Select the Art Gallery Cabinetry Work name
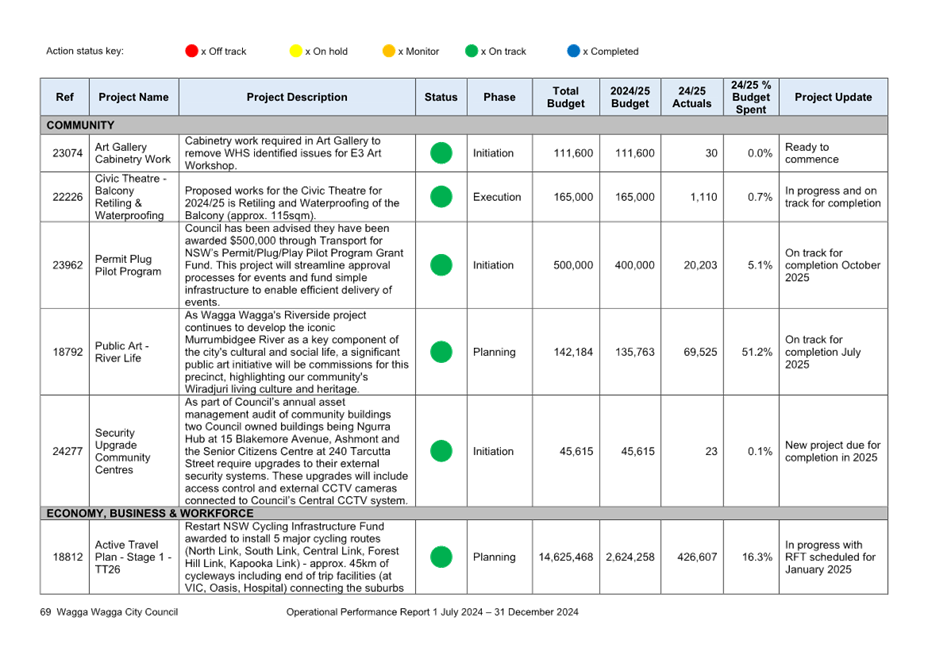This screenshot has width=928, height=656. (x=133, y=153)
